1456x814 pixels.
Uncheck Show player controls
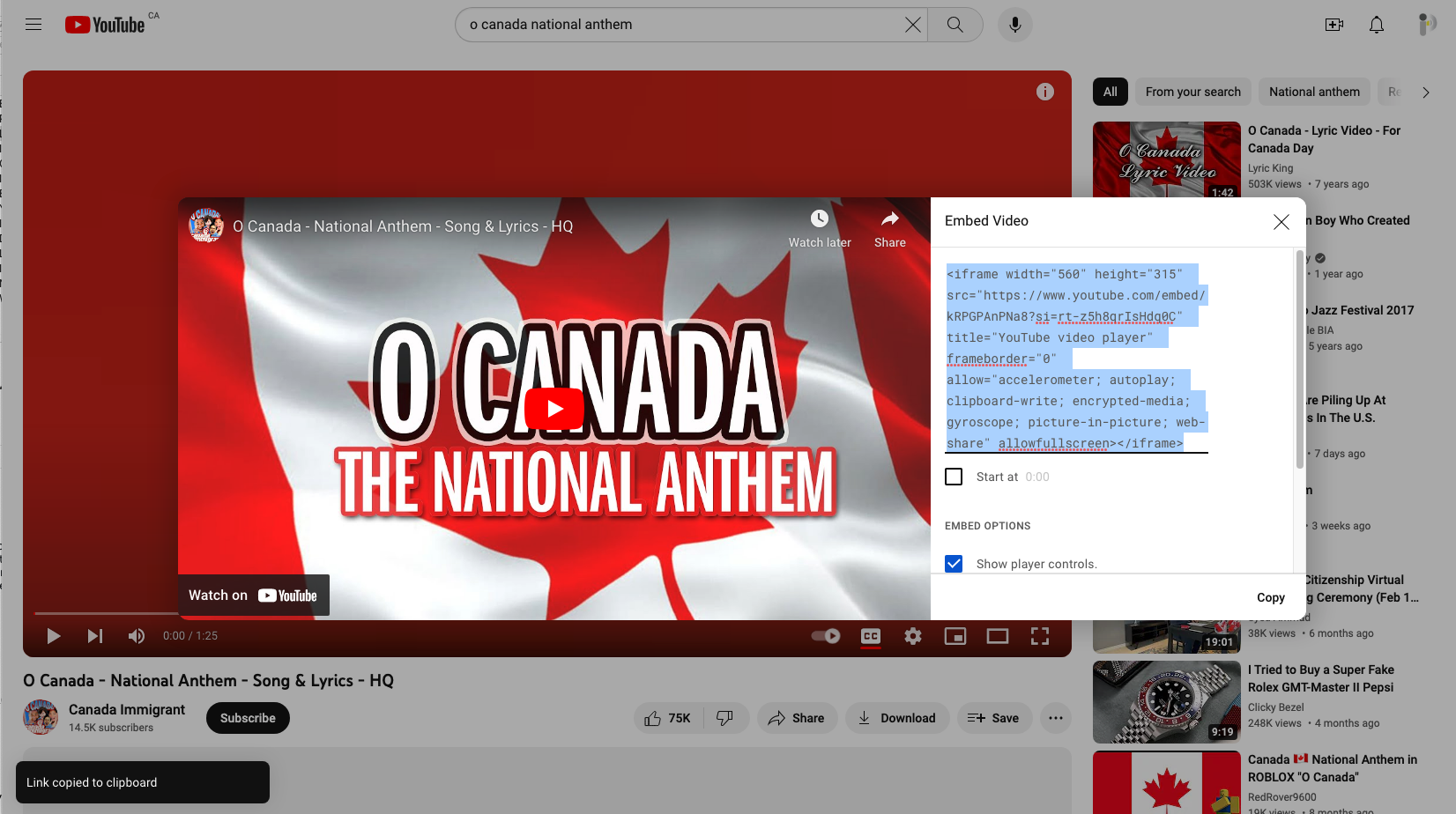tap(954, 564)
